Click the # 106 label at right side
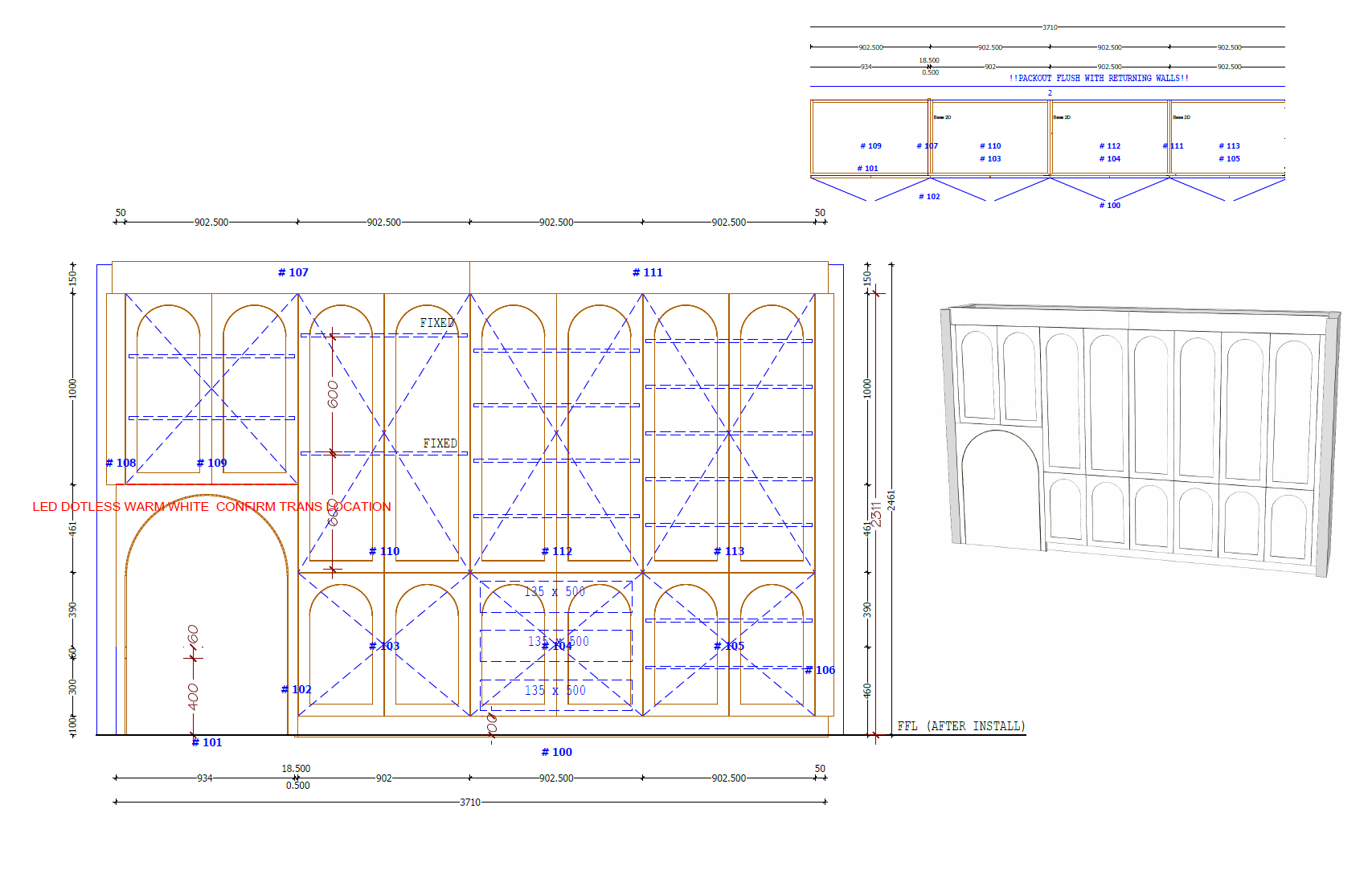 pyautogui.click(x=820, y=670)
